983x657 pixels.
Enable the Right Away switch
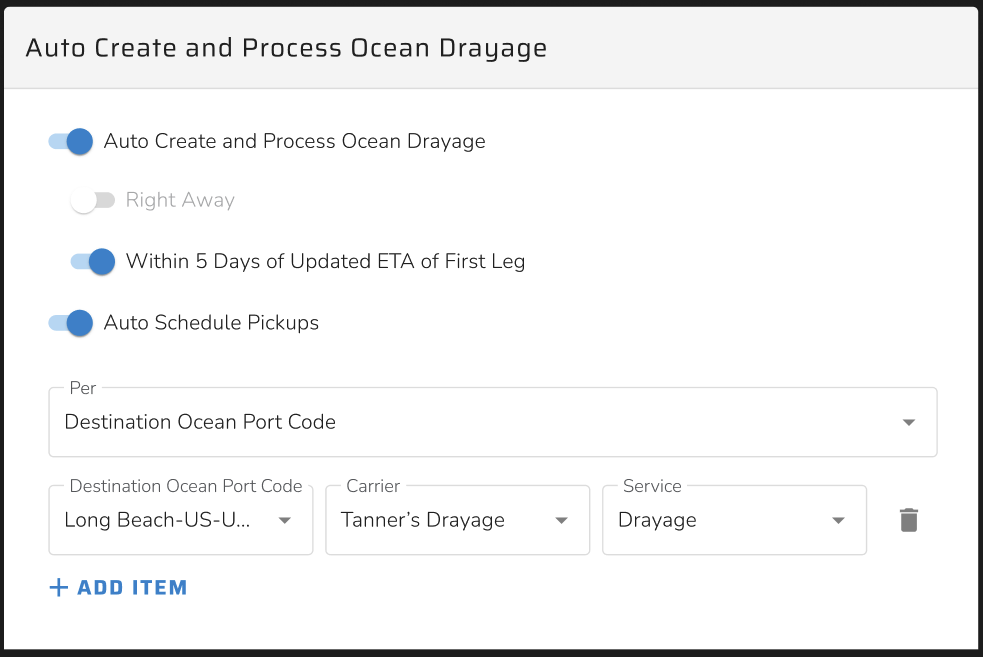click(93, 200)
